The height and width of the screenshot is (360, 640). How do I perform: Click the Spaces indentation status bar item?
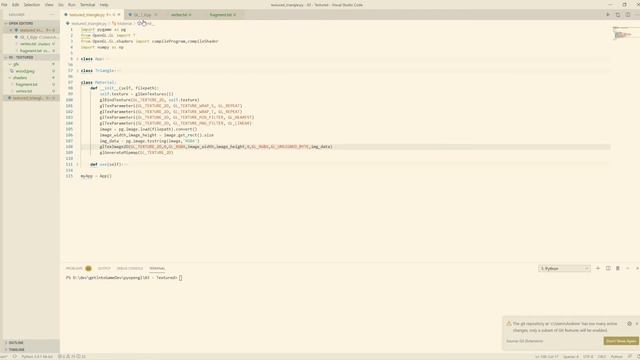[x=571, y=357]
